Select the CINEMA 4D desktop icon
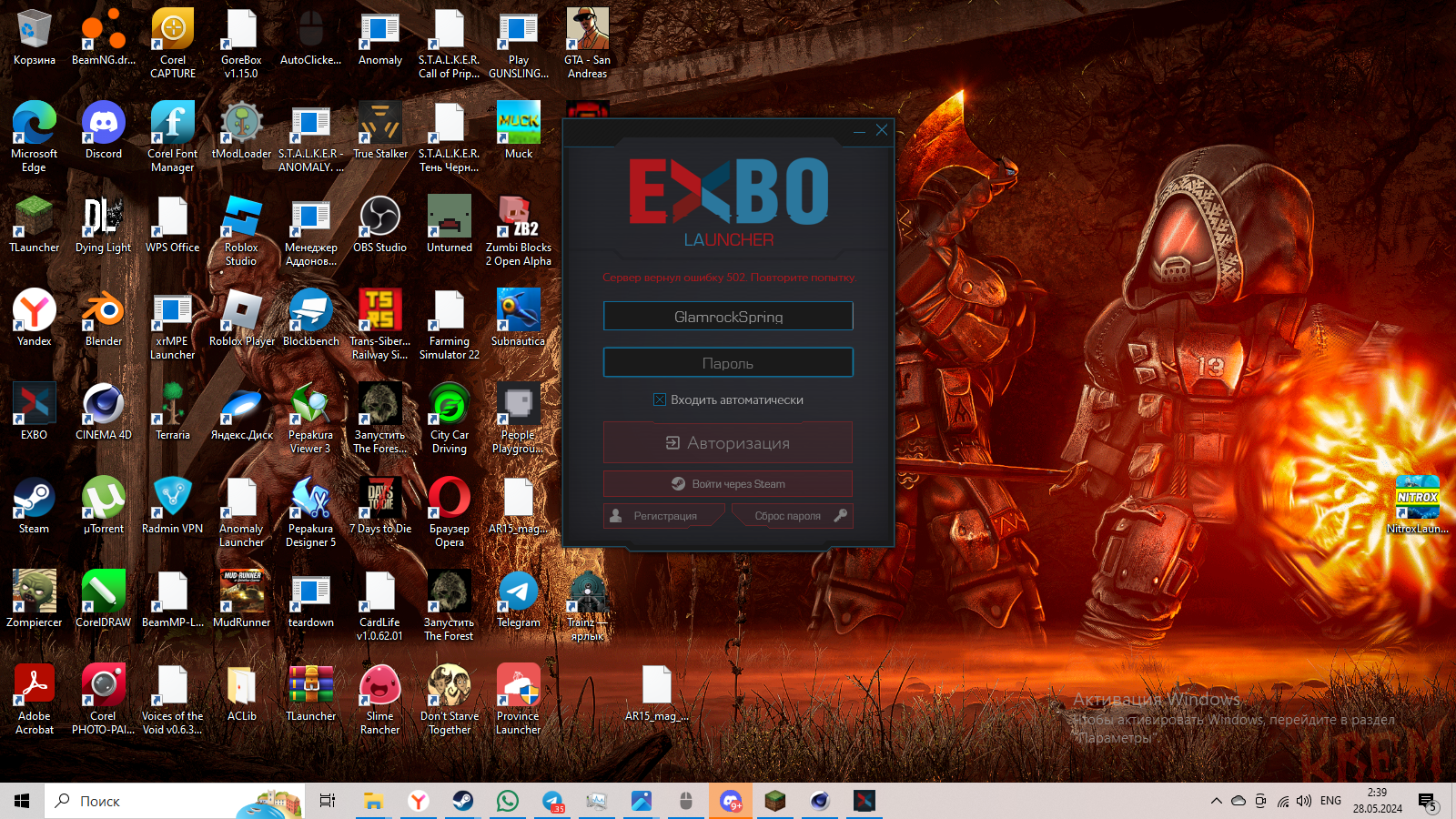Viewport: 1456px width, 819px height. click(104, 413)
